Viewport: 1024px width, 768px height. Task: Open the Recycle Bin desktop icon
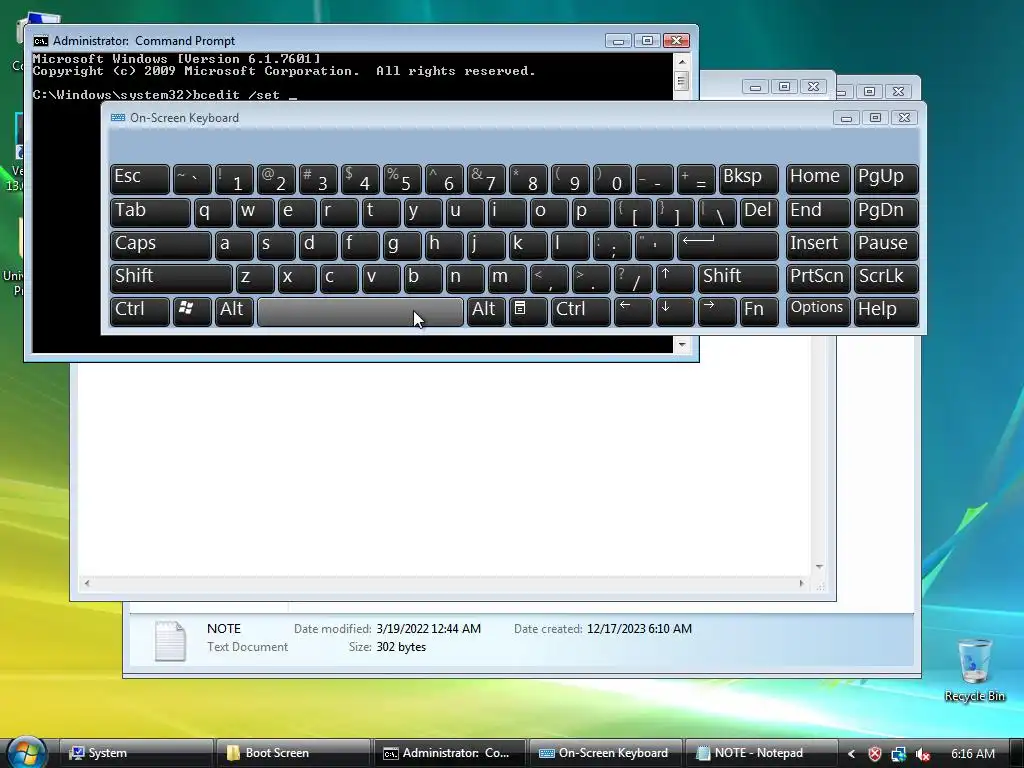click(974, 670)
